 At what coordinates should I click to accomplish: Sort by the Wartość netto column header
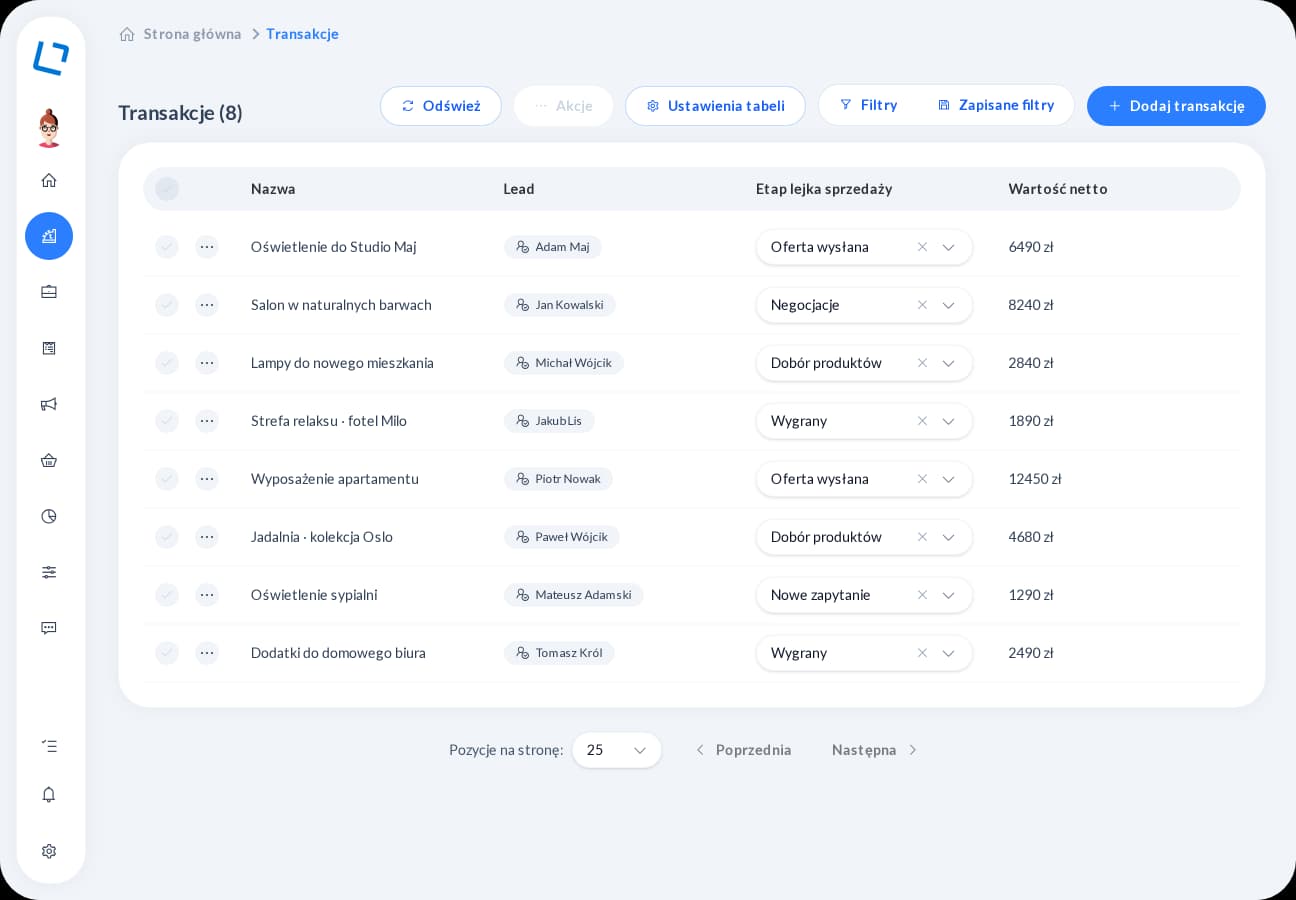click(1058, 189)
